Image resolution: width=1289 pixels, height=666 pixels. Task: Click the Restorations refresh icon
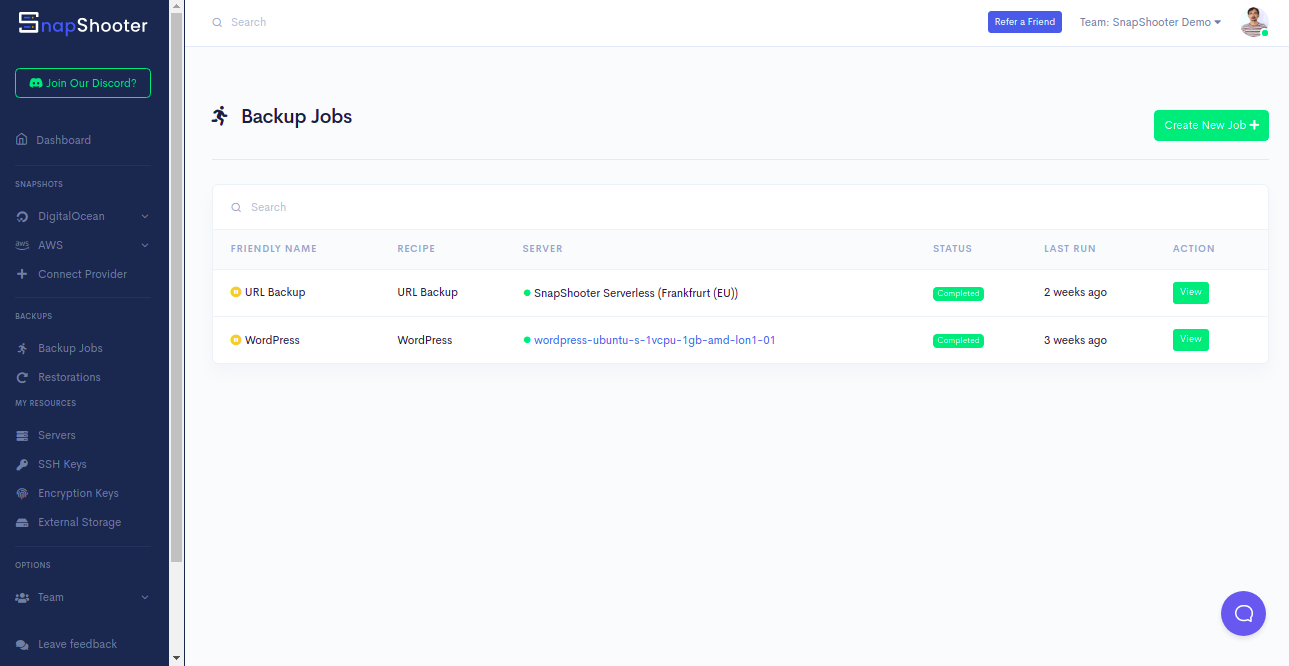coord(22,377)
